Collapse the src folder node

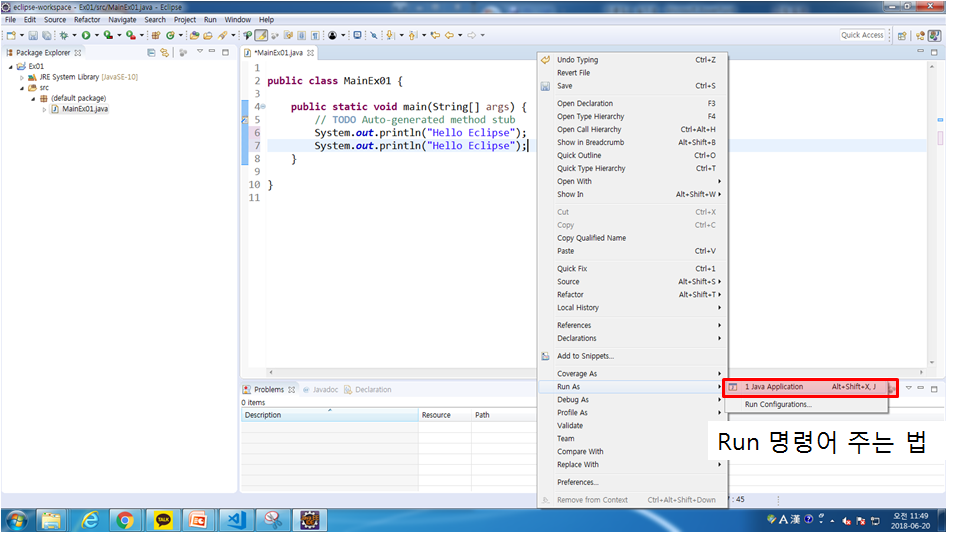pyautogui.click(x=22, y=88)
